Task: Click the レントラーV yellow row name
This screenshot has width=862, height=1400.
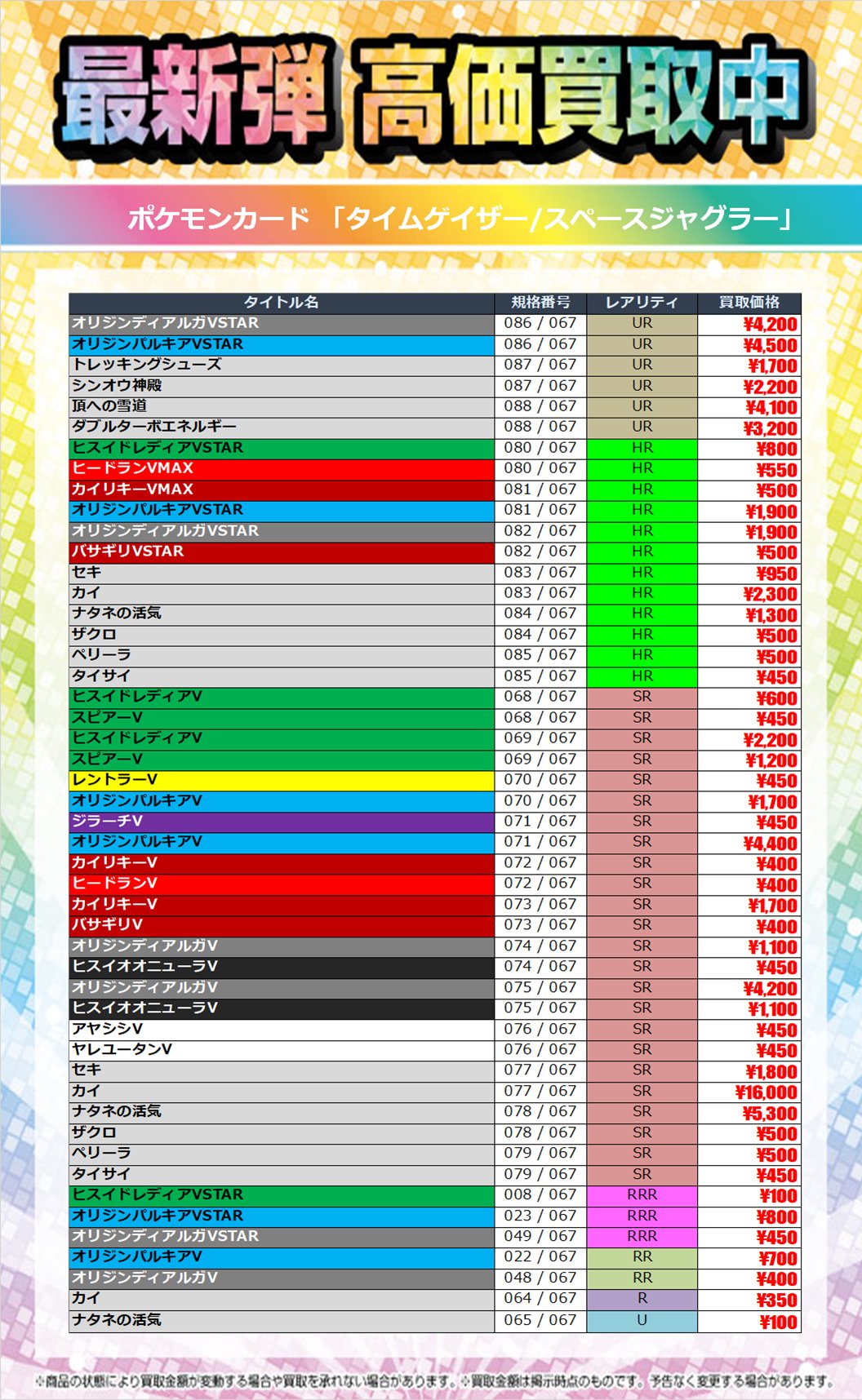Action: pos(282,780)
